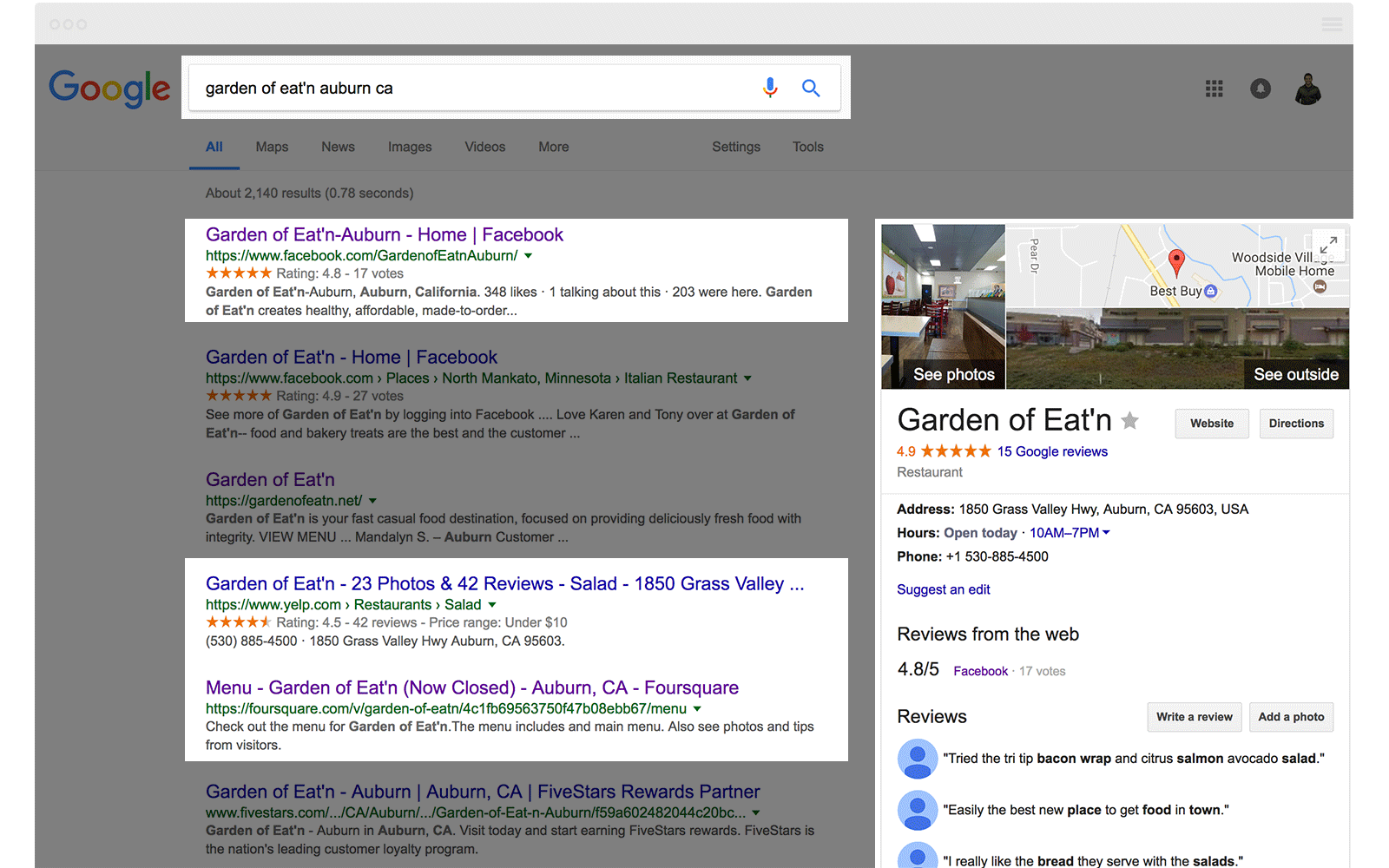Click the reviewer avatar beside 'best new place' review
Viewport: 1389px width, 868px height.
(918, 811)
